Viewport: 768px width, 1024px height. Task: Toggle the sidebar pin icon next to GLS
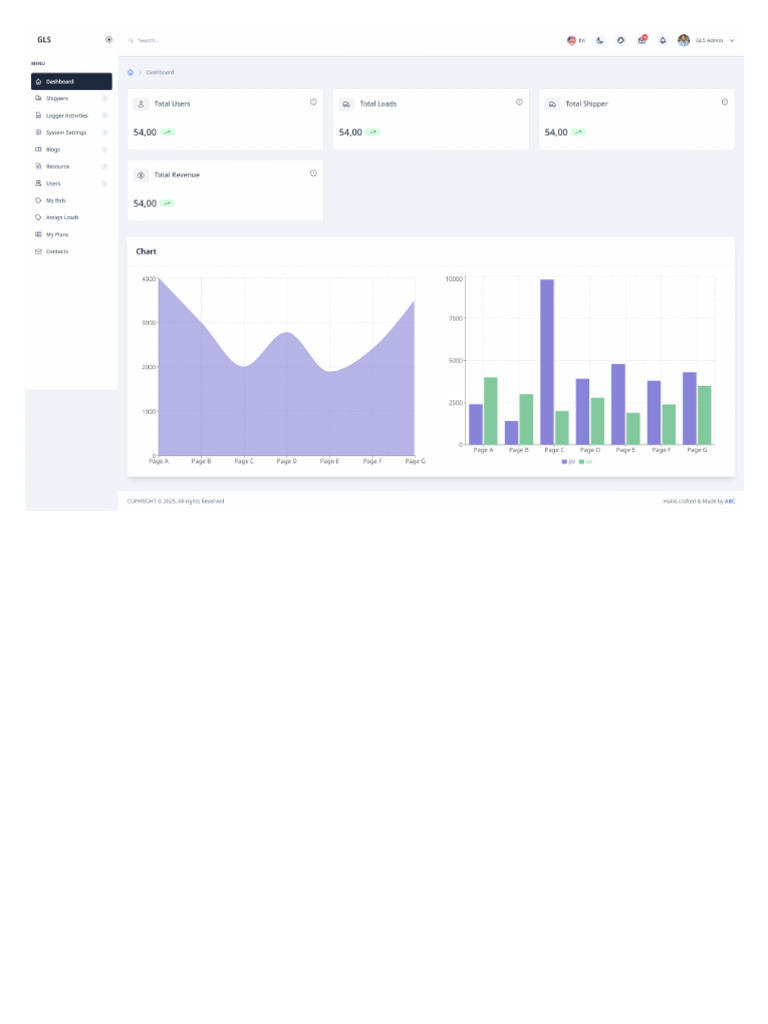(109, 40)
